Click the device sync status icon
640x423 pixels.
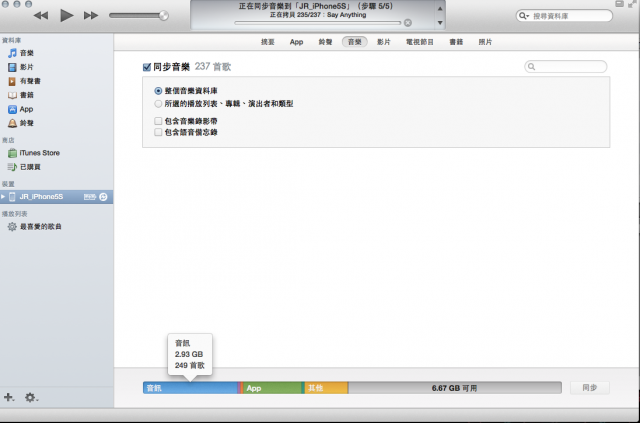point(103,197)
